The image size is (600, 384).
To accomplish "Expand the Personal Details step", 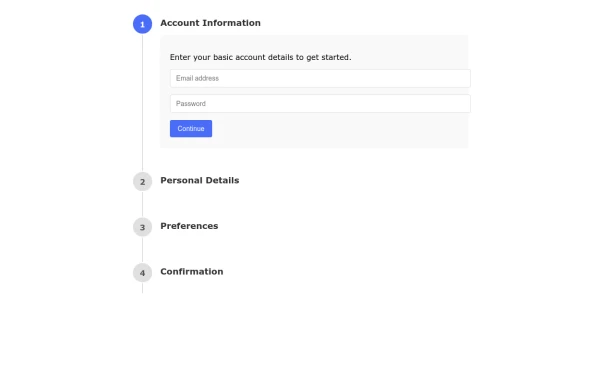I will click(199, 181).
